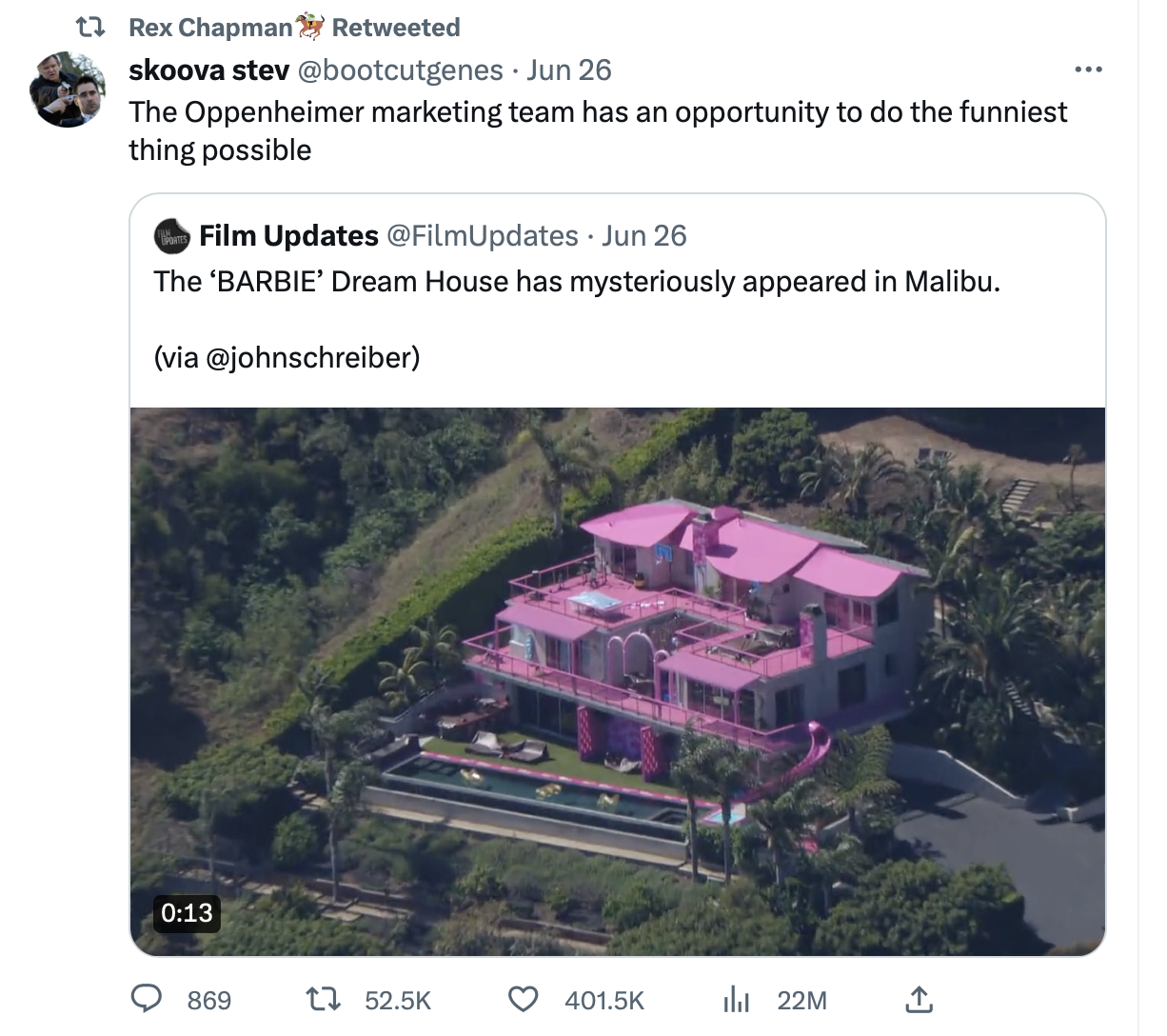Open the quoted tweet's Jun 26 timestamp

643,235
